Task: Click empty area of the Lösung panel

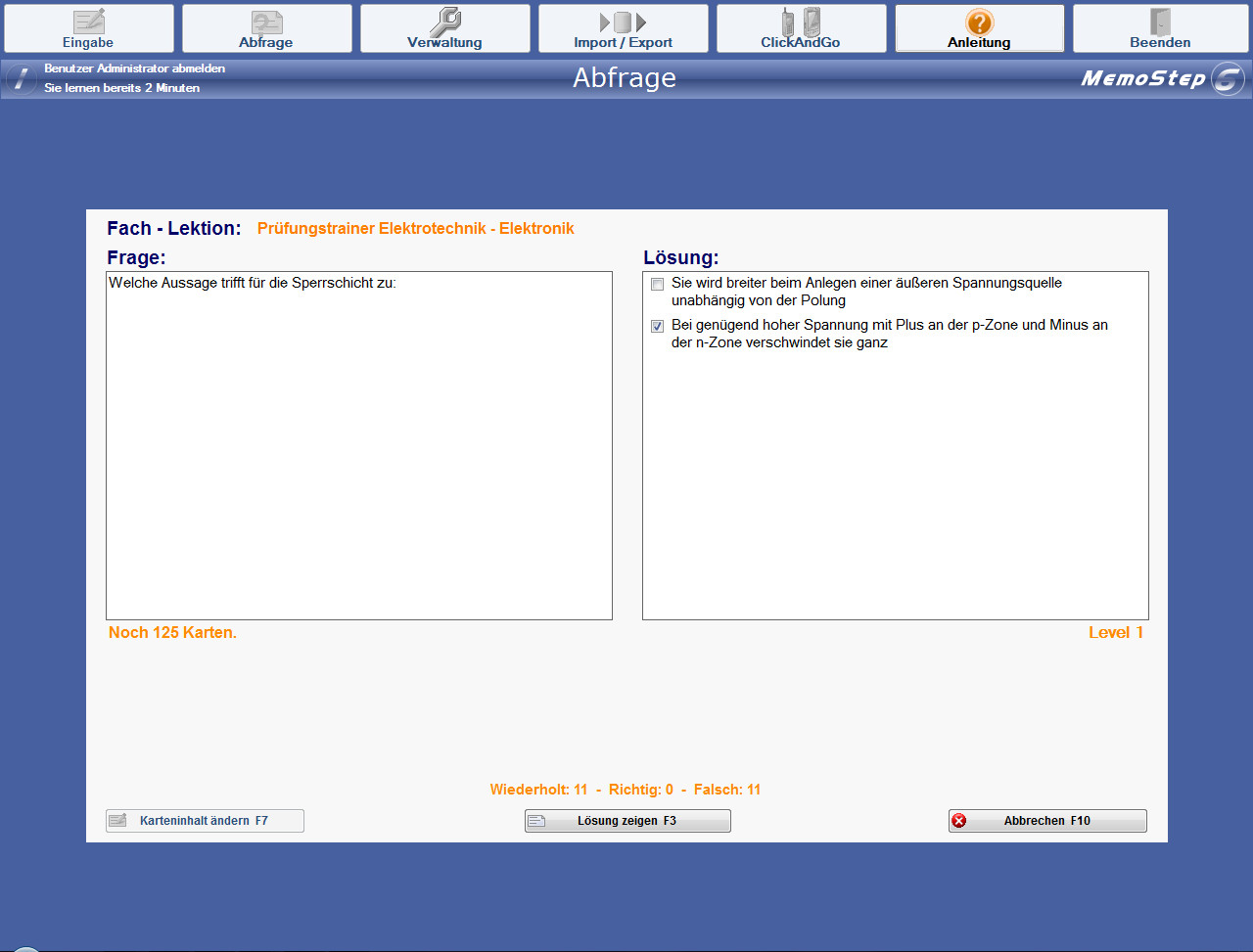Action: pos(895,489)
